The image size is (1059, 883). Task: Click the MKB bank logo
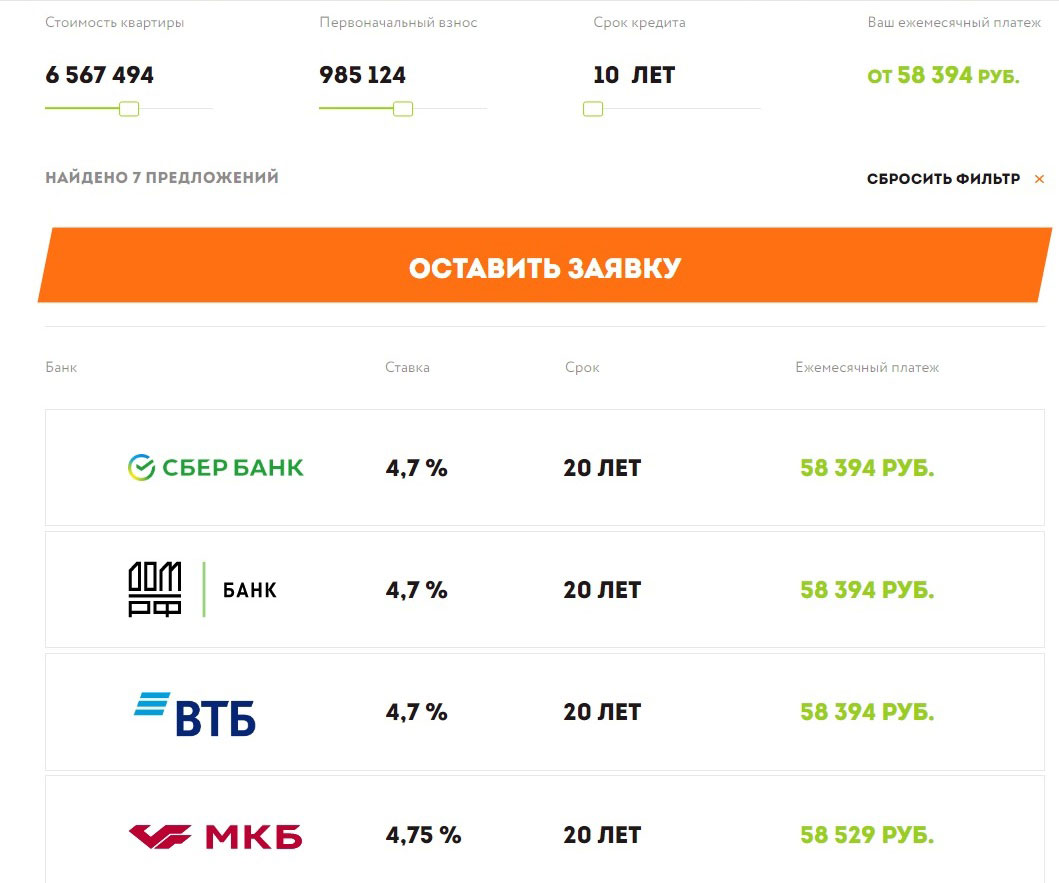click(215, 837)
